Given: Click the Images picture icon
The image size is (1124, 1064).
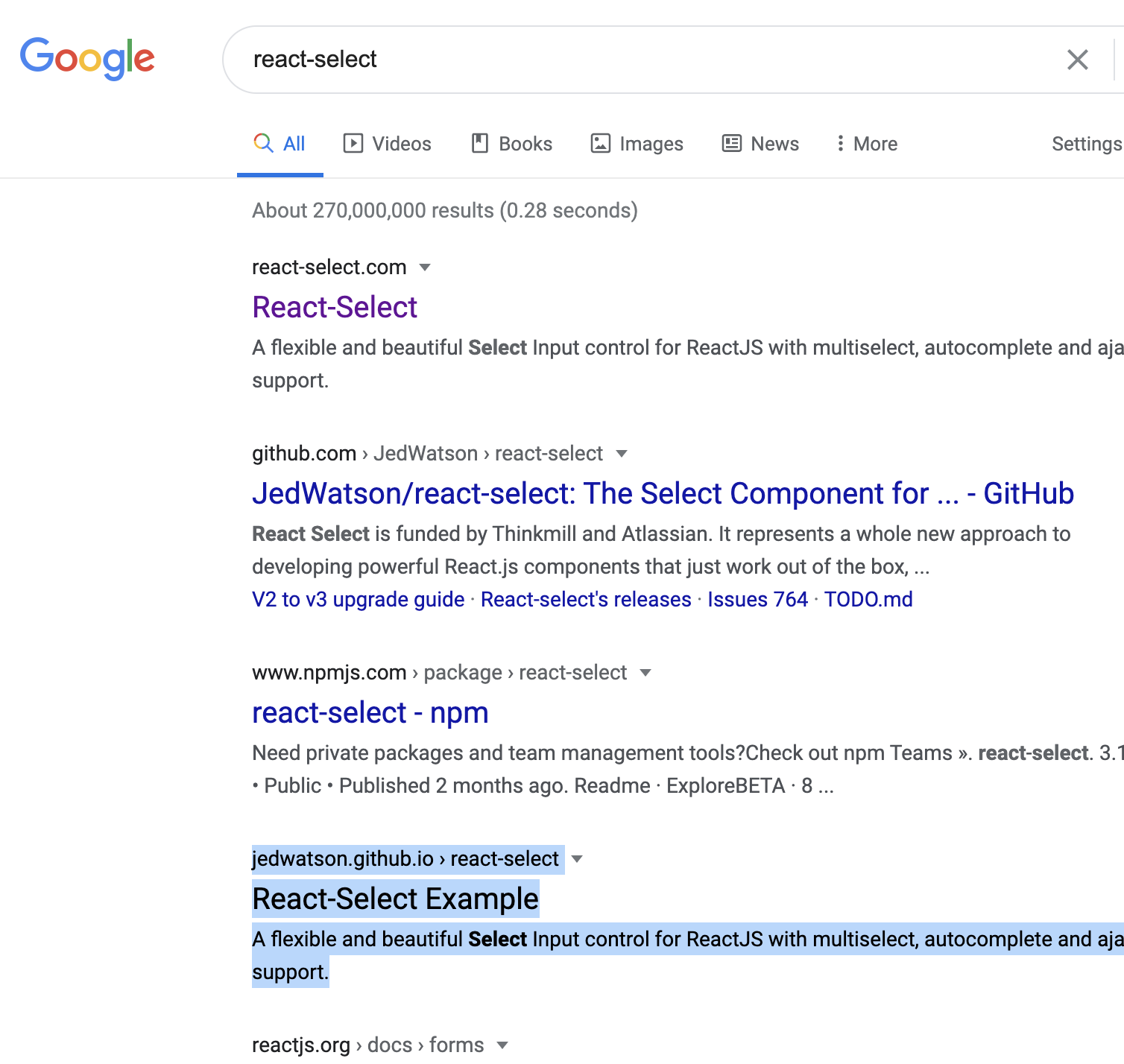Looking at the screenshot, I should [601, 143].
